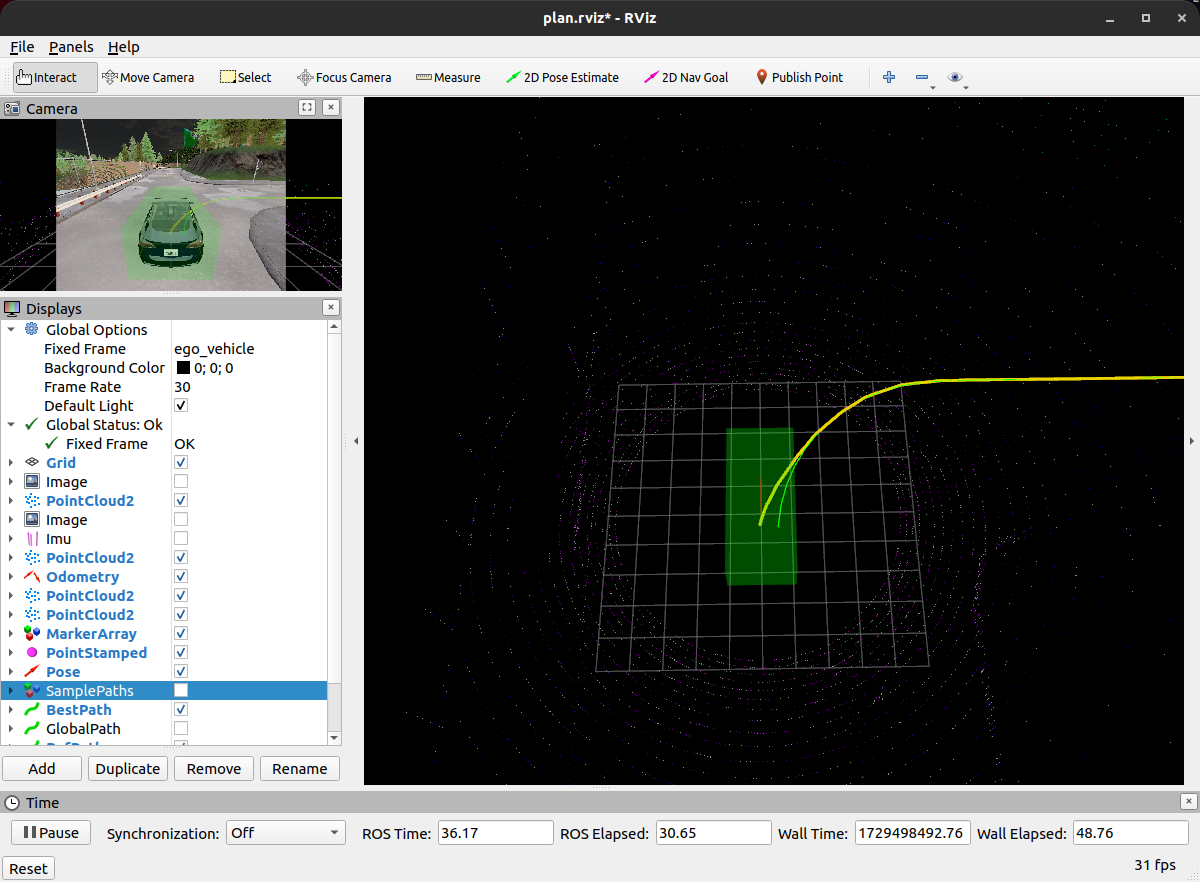Screen dimensions: 1200x882
Task: Click the Fixed Frame ego_vehicle value
Action: coord(214,348)
